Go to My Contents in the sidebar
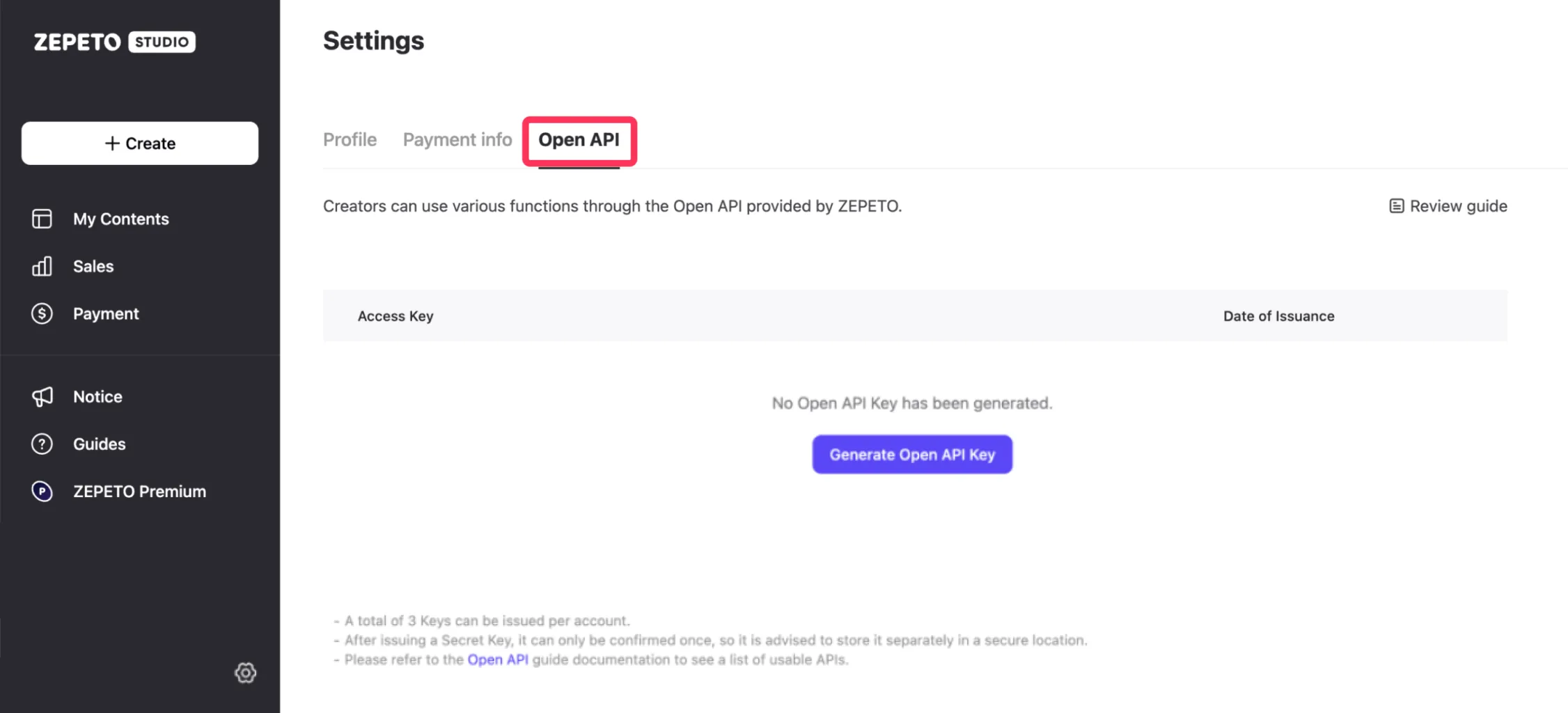This screenshot has height=713, width=1568. [x=121, y=219]
